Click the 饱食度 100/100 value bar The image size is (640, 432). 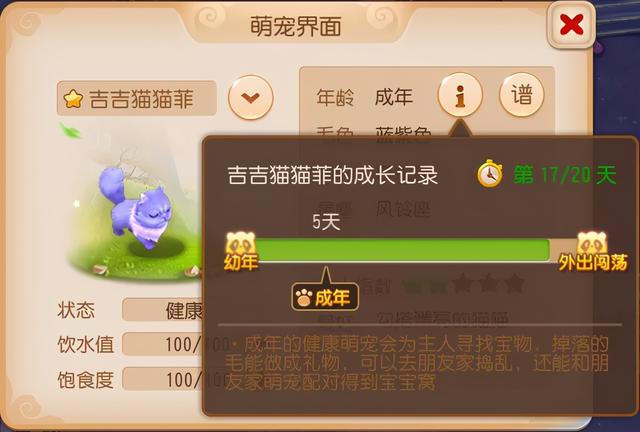pos(162,379)
